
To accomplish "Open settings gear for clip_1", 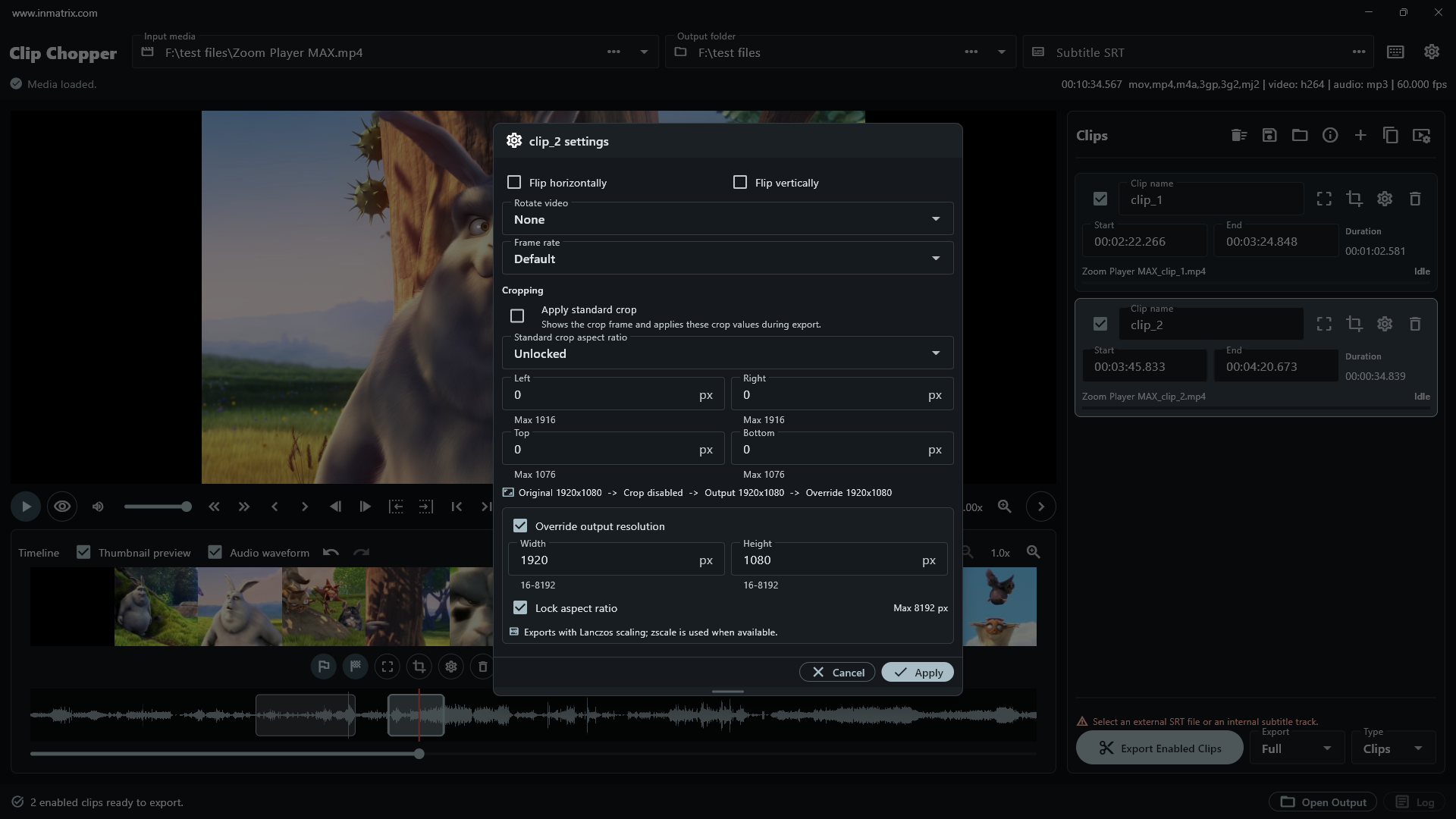I will (x=1385, y=199).
